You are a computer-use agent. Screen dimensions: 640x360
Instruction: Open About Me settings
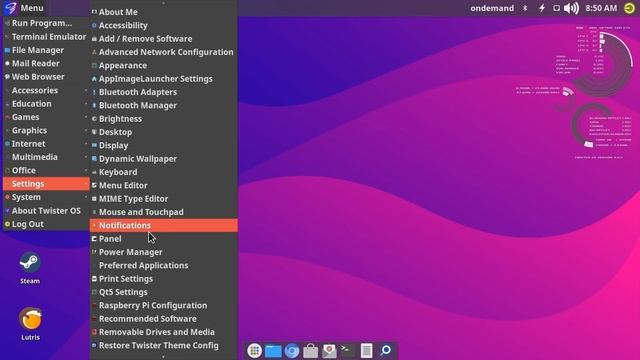click(164, 12)
